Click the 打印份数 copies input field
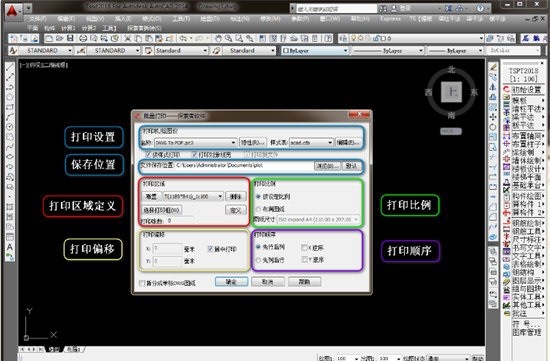Viewport: 550px width, 361px height. pyautogui.click(x=180, y=221)
